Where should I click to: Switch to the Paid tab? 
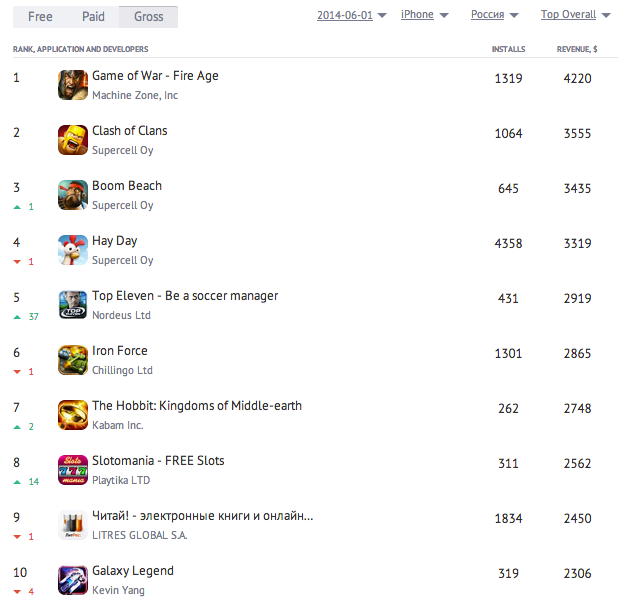click(x=93, y=16)
